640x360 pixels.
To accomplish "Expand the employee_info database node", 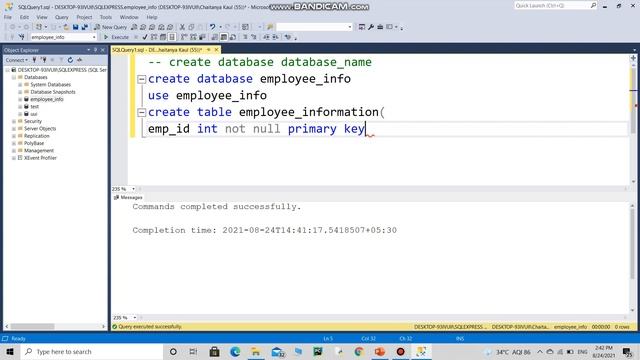I will click(20, 99).
